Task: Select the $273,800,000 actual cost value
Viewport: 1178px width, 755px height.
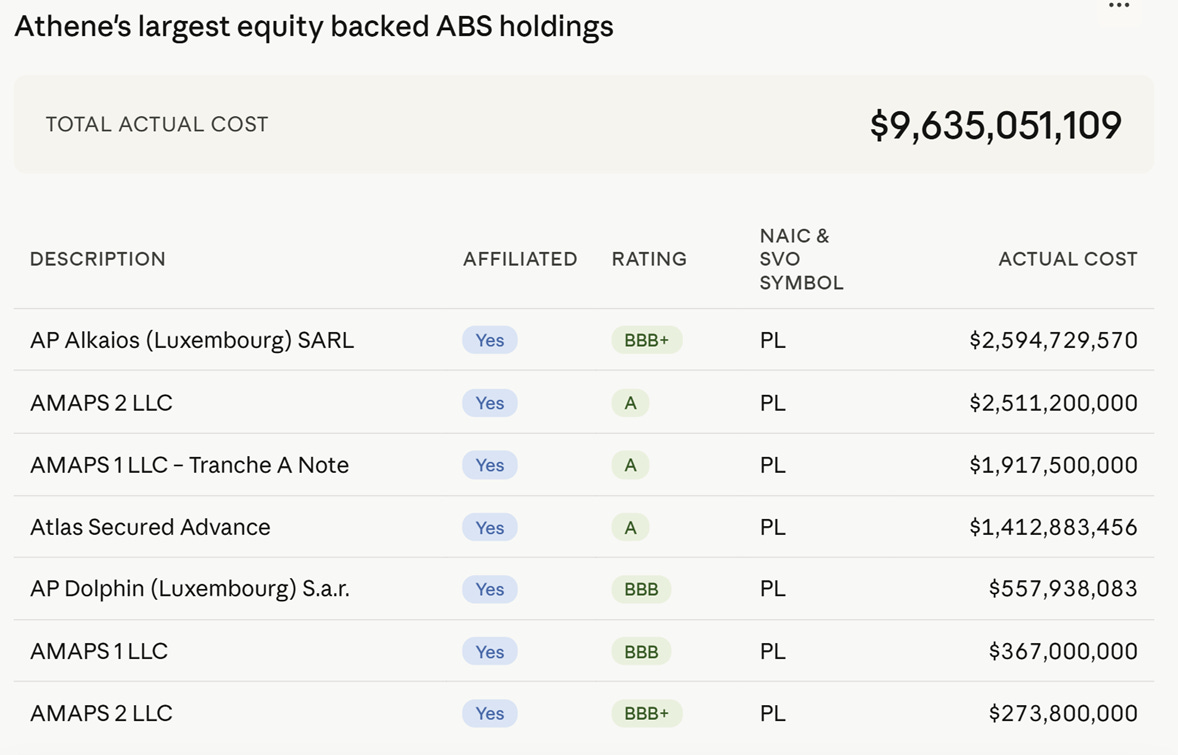Action: coord(1063,713)
